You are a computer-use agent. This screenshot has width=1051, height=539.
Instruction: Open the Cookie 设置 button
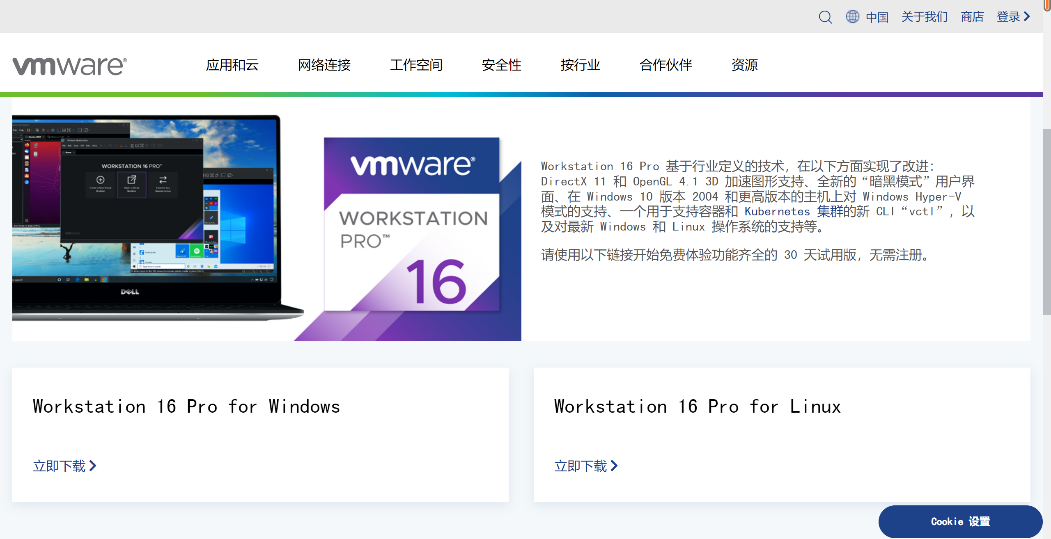(x=960, y=521)
